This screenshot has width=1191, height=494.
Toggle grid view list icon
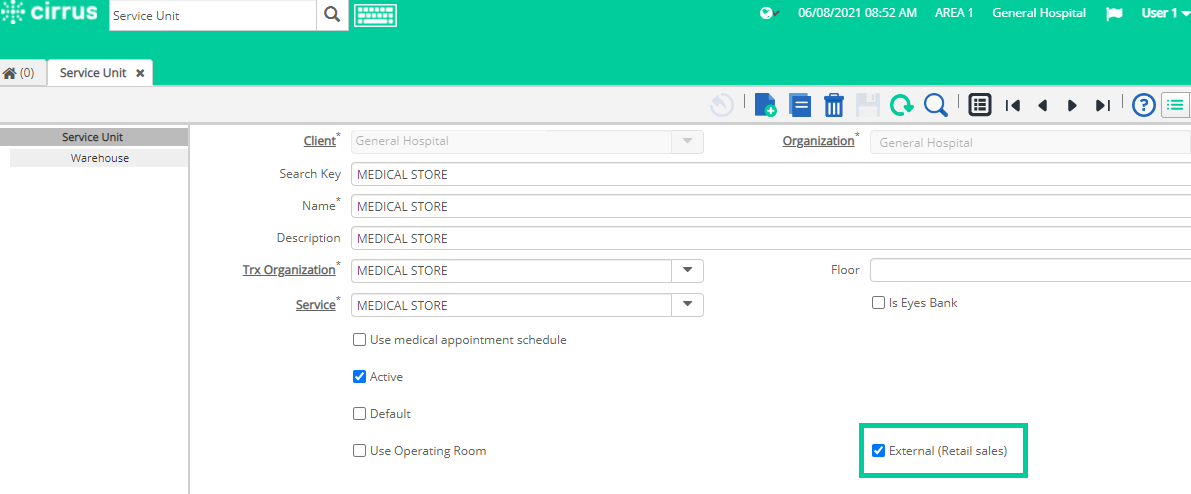(980, 105)
